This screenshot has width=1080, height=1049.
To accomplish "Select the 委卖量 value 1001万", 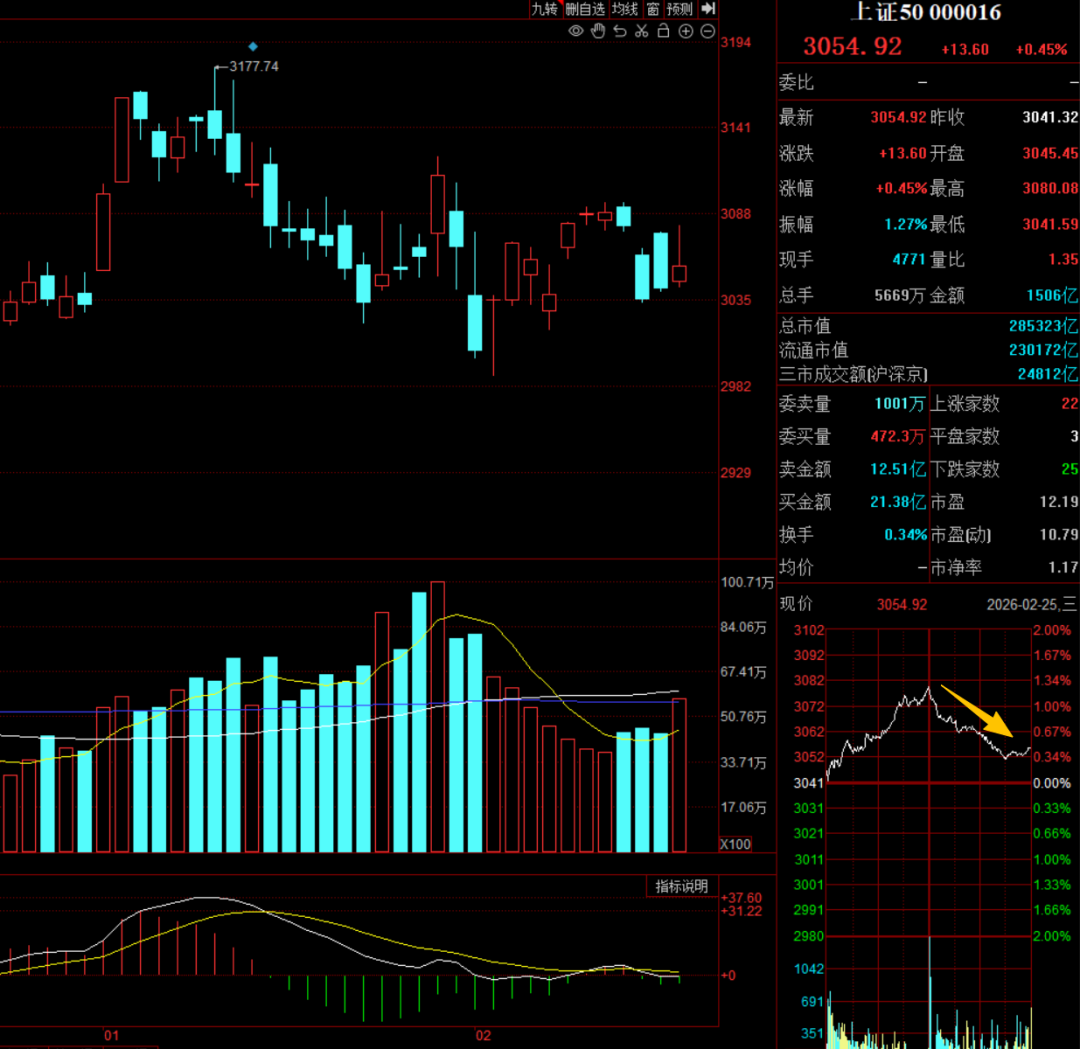I will click(x=900, y=404).
